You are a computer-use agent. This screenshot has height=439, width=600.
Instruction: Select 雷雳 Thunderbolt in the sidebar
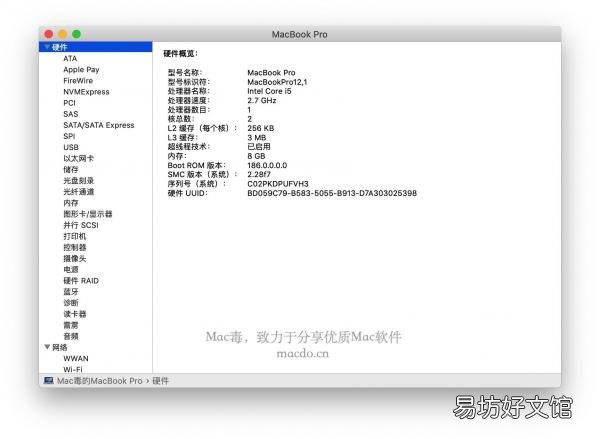coord(71,325)
